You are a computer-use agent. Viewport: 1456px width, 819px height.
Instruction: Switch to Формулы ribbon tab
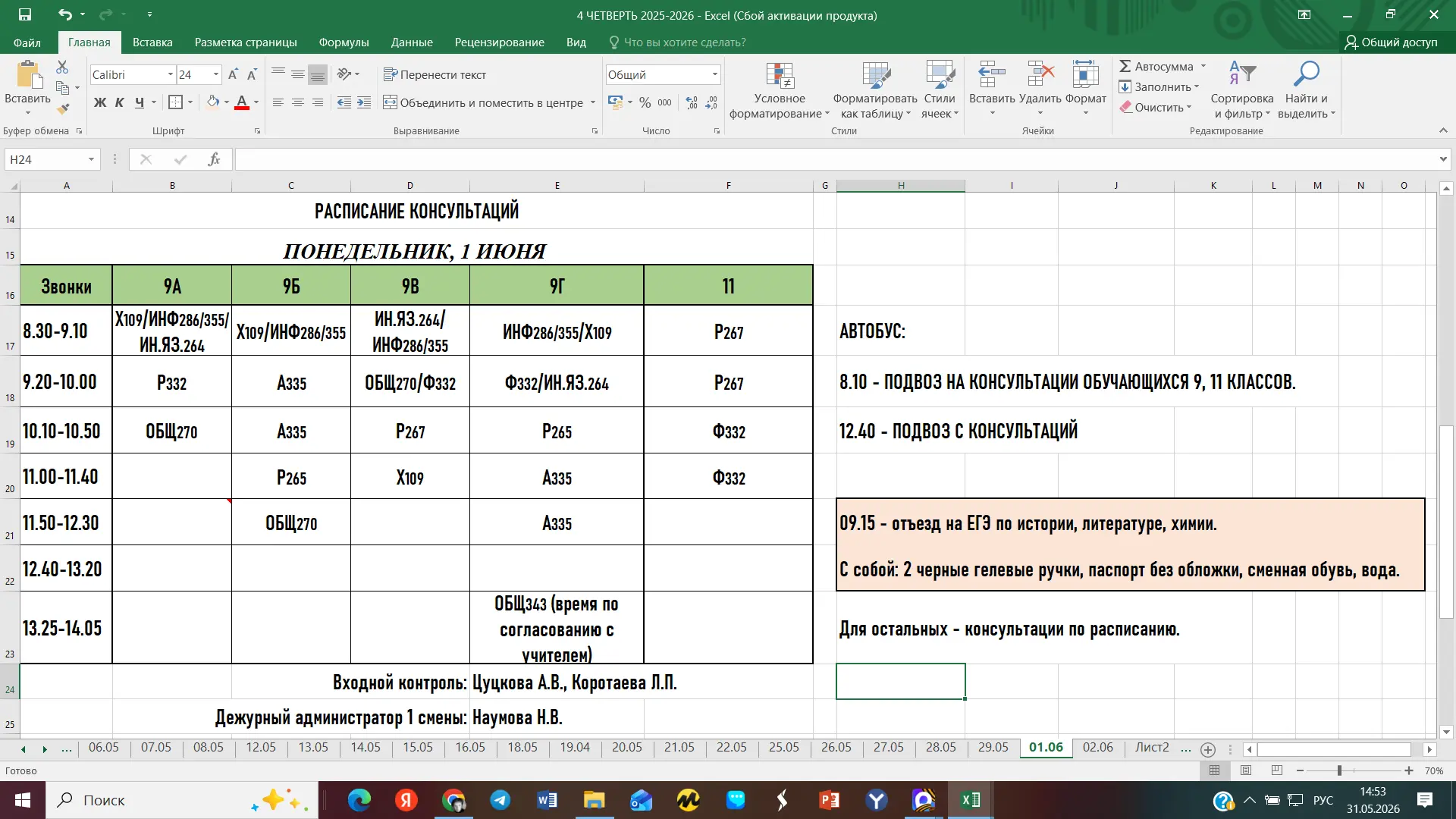coord(344,42)
